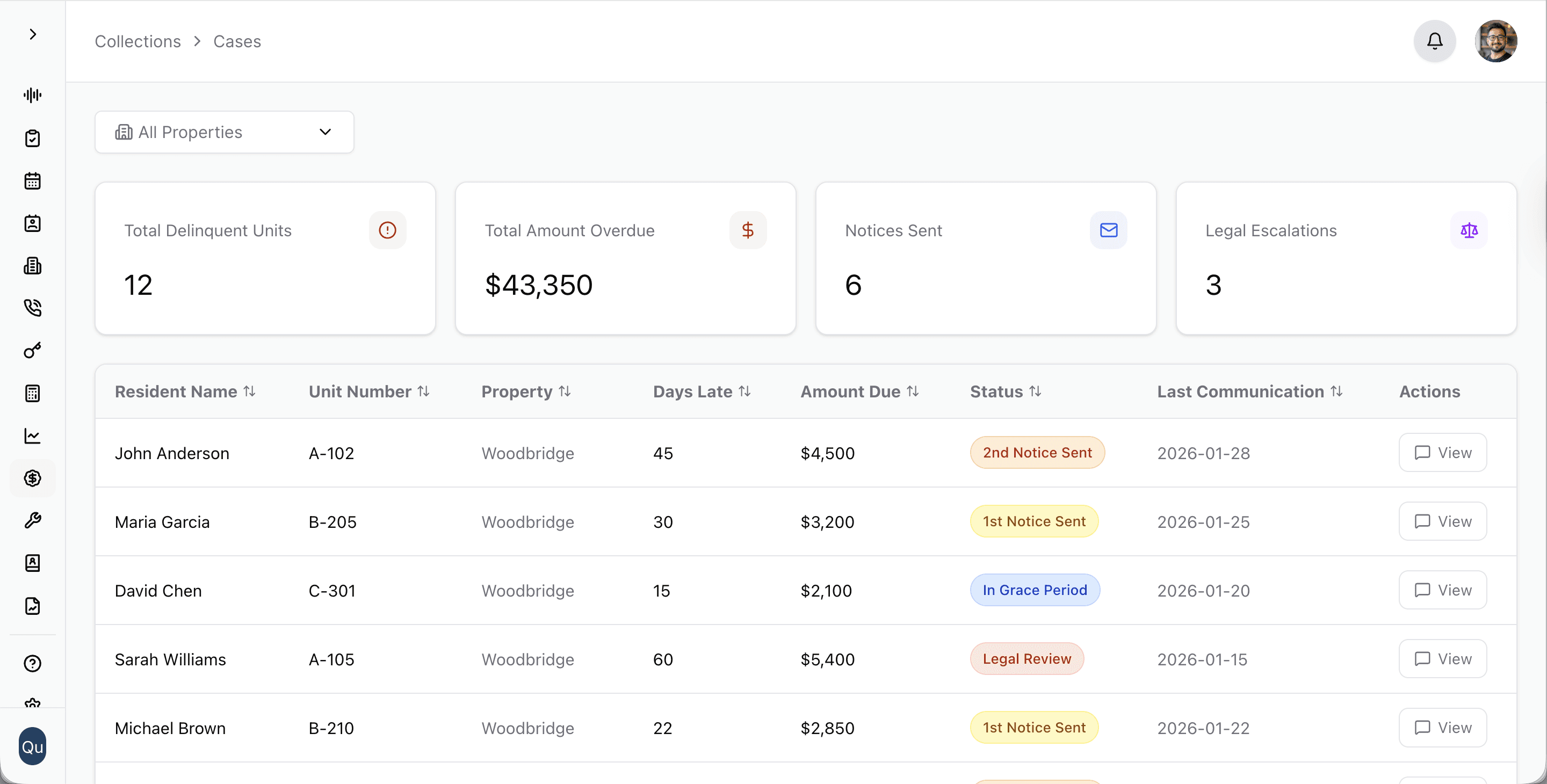This screenshot has height=784, width=1547.
Task: Open user profile avatar photo
Action: coord(1495,41)
